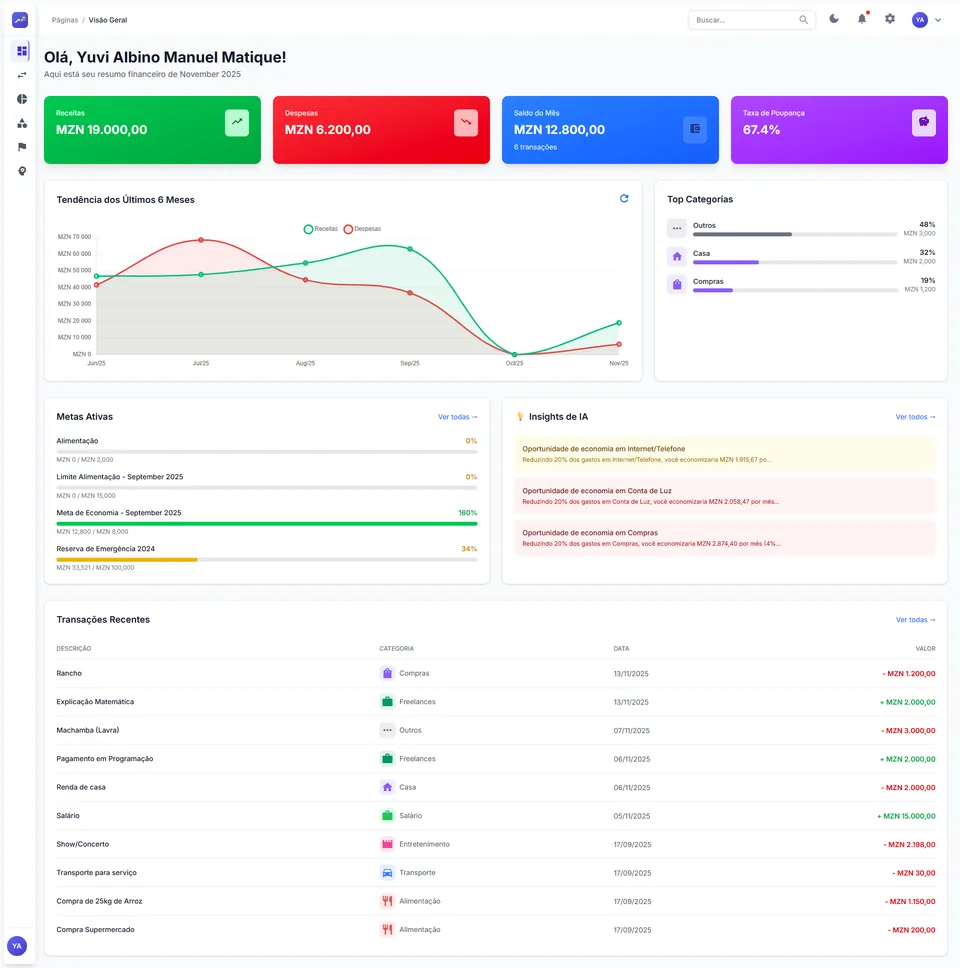Open the categories shapes sidebar icon
Viewport: 960px width, 968px height.
pyautogui.click(x=22, y=123)
